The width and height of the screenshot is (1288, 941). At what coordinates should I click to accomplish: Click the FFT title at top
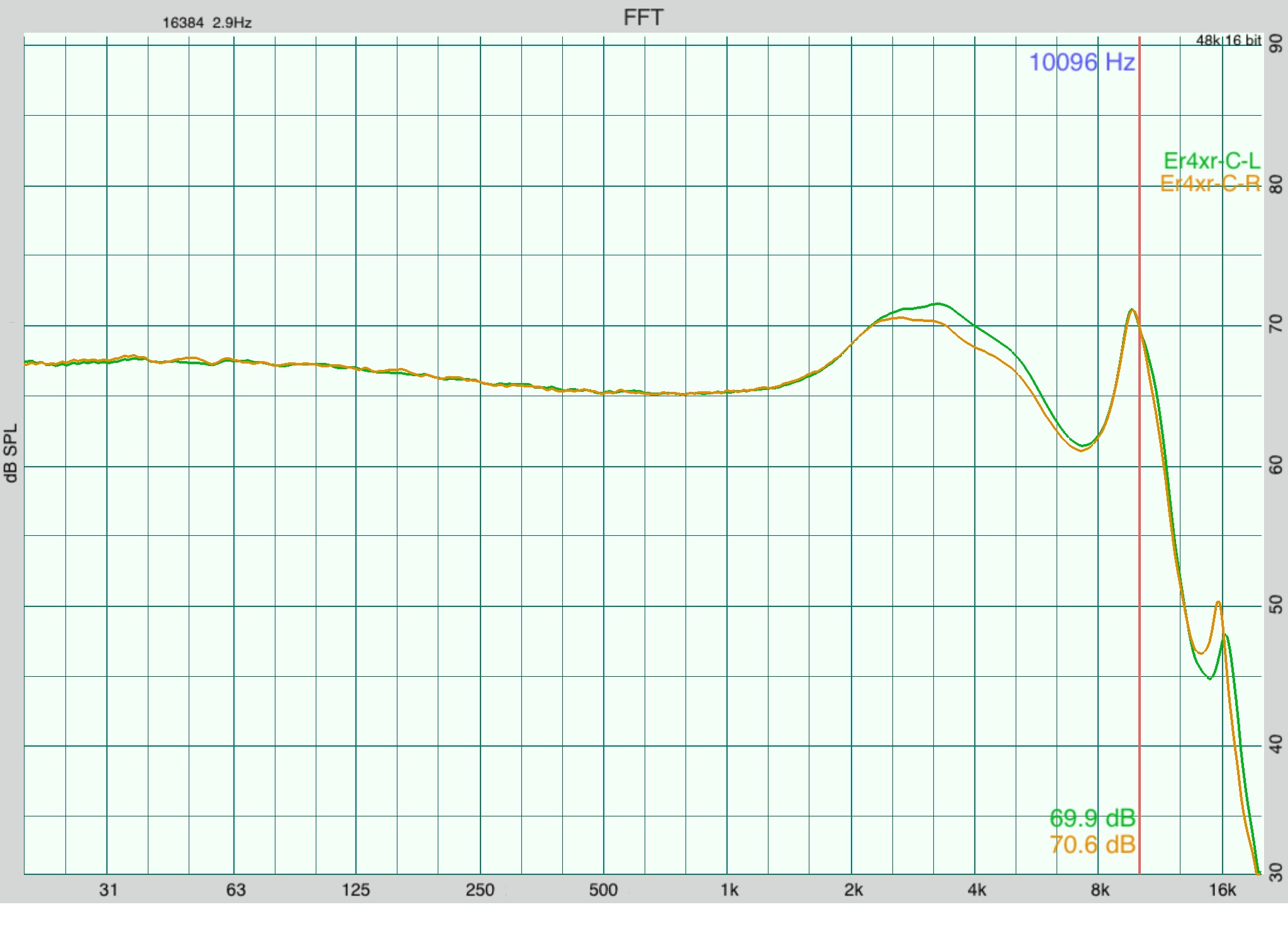(643, 18)
